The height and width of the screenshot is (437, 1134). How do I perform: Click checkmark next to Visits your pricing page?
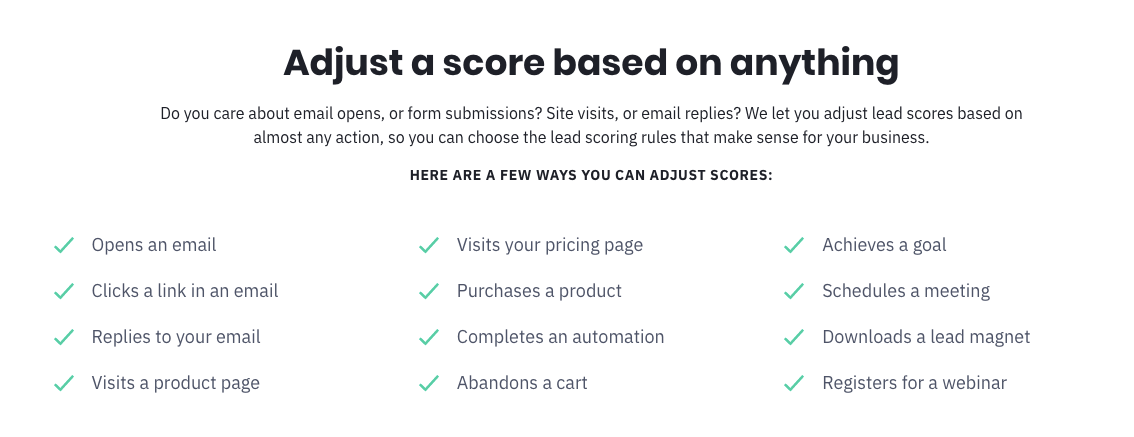pos(429,245)
